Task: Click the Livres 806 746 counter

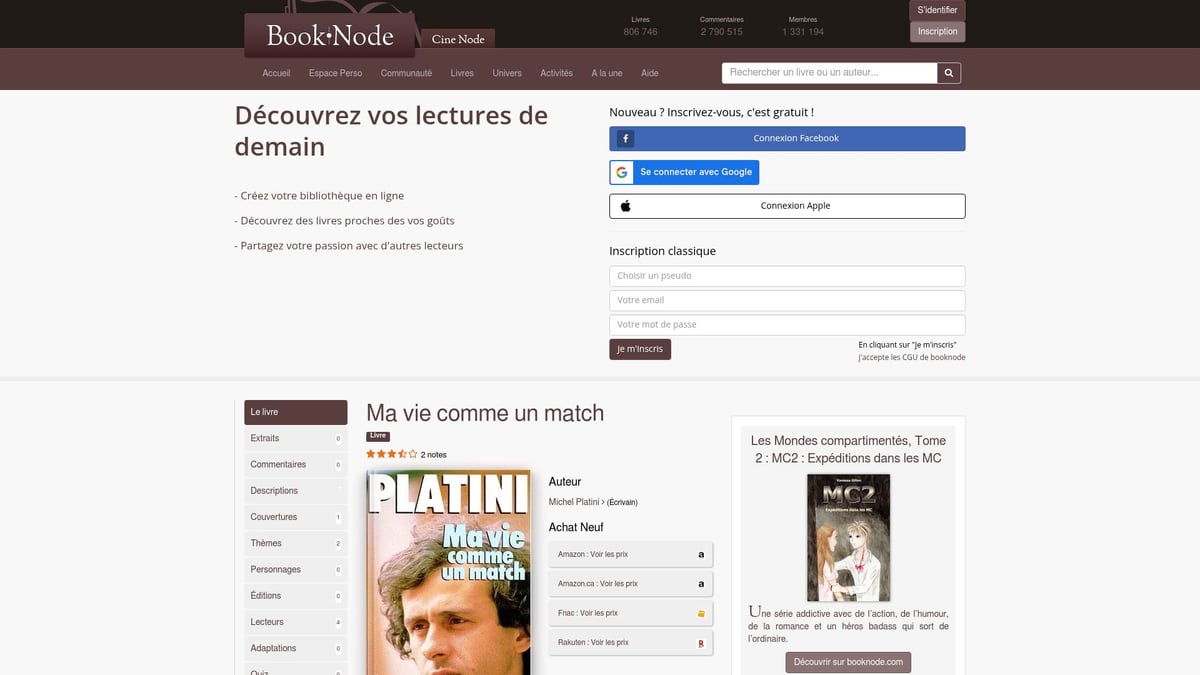Action: (x=641, y=26)
